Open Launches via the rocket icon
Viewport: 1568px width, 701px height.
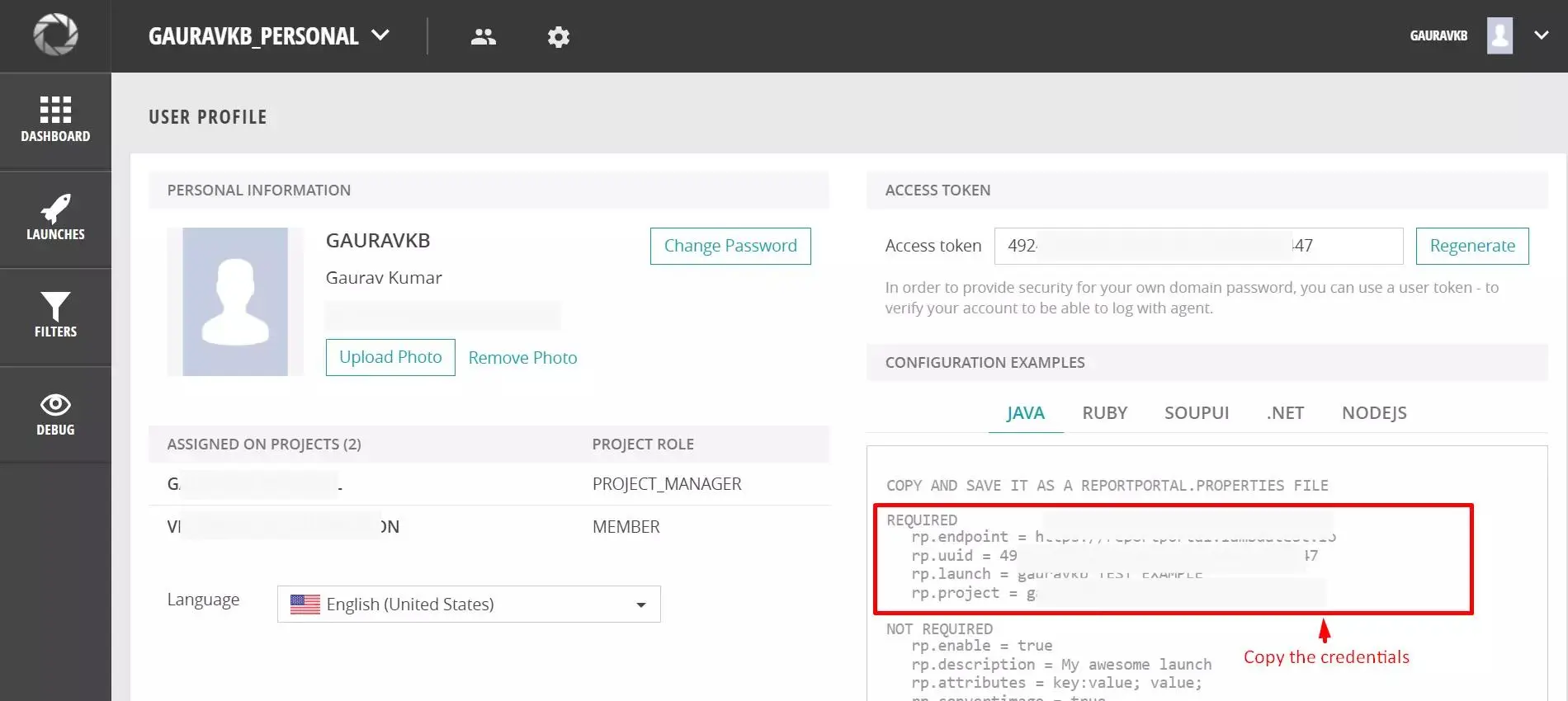click(x=55, y=218)
